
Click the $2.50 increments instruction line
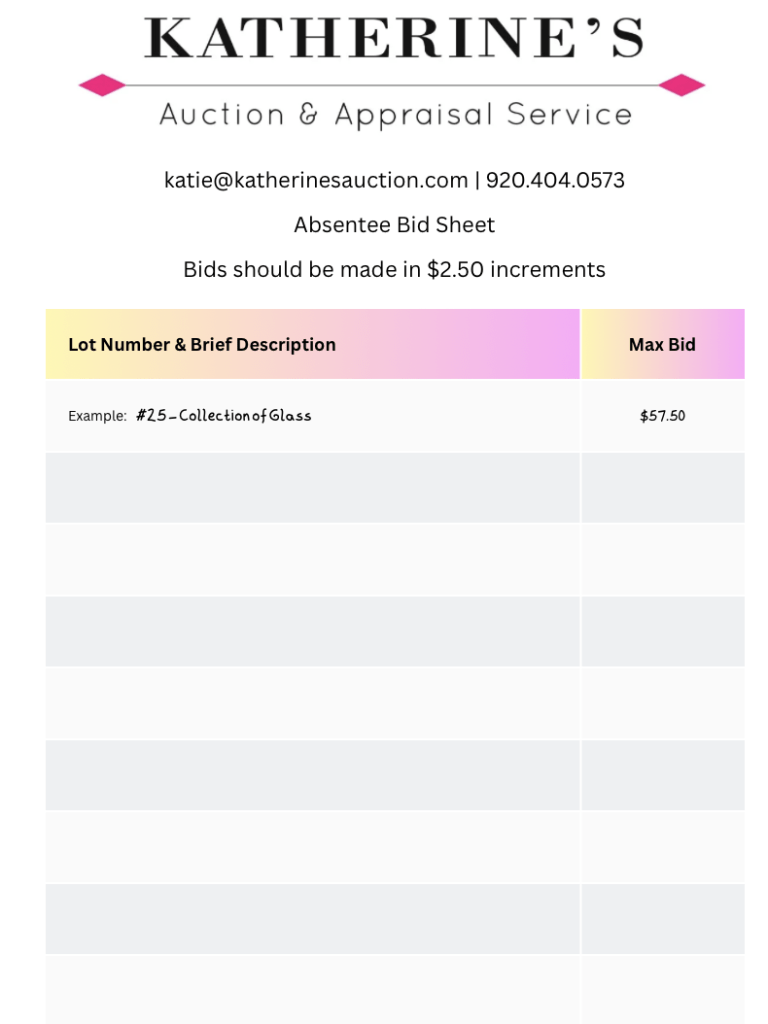394,269
